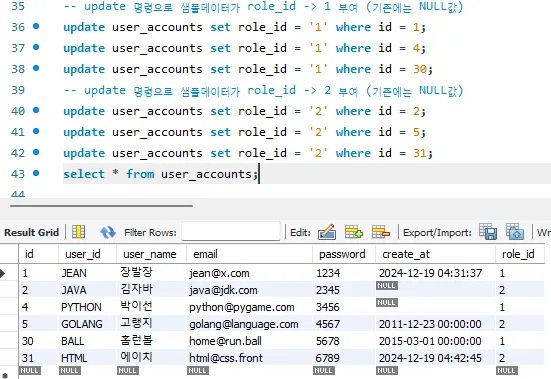Click the Insert new row icon

(354, 232)
